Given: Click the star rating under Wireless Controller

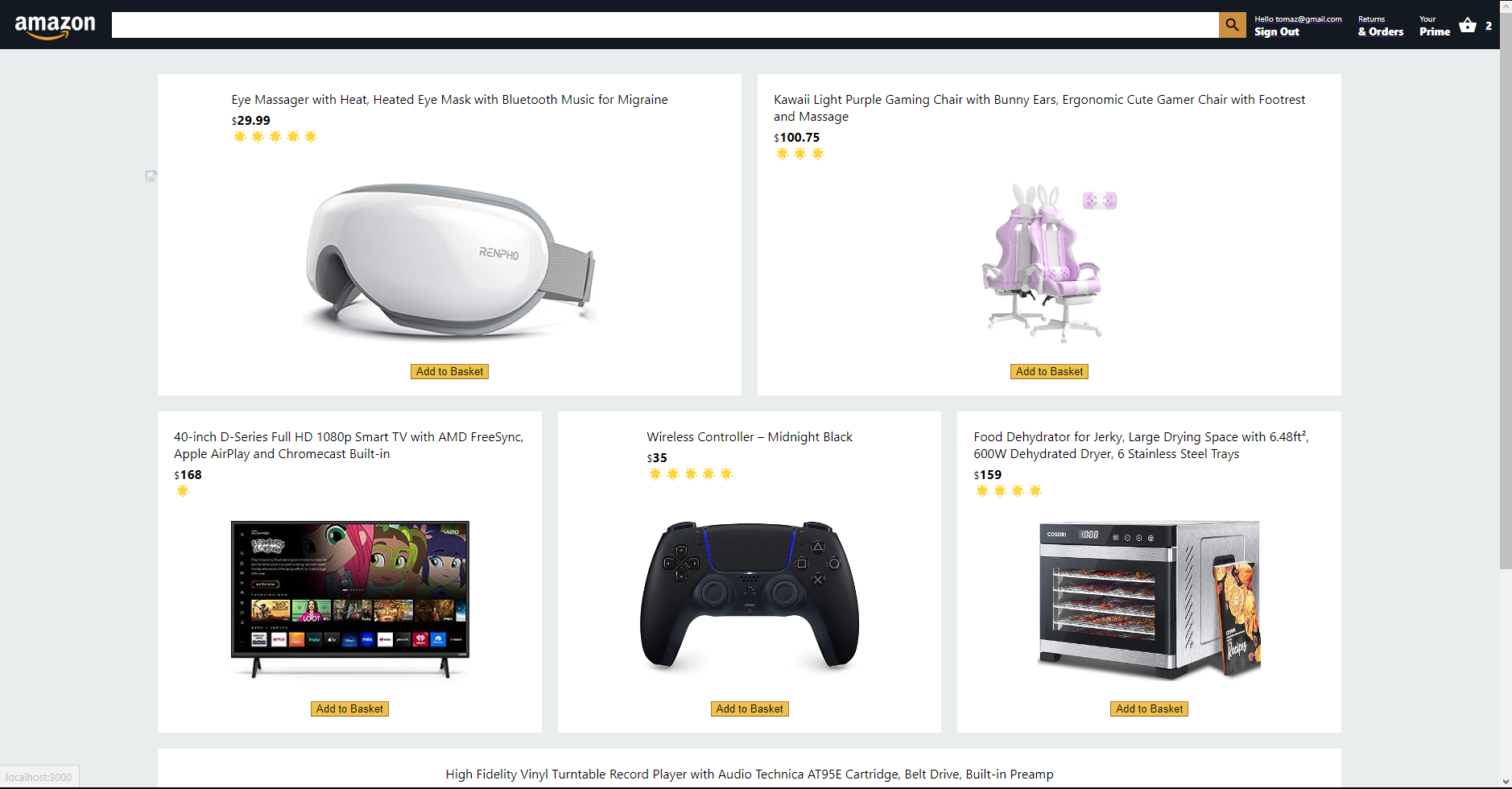Looking at the screenshot, I should [x=691, y=474].
